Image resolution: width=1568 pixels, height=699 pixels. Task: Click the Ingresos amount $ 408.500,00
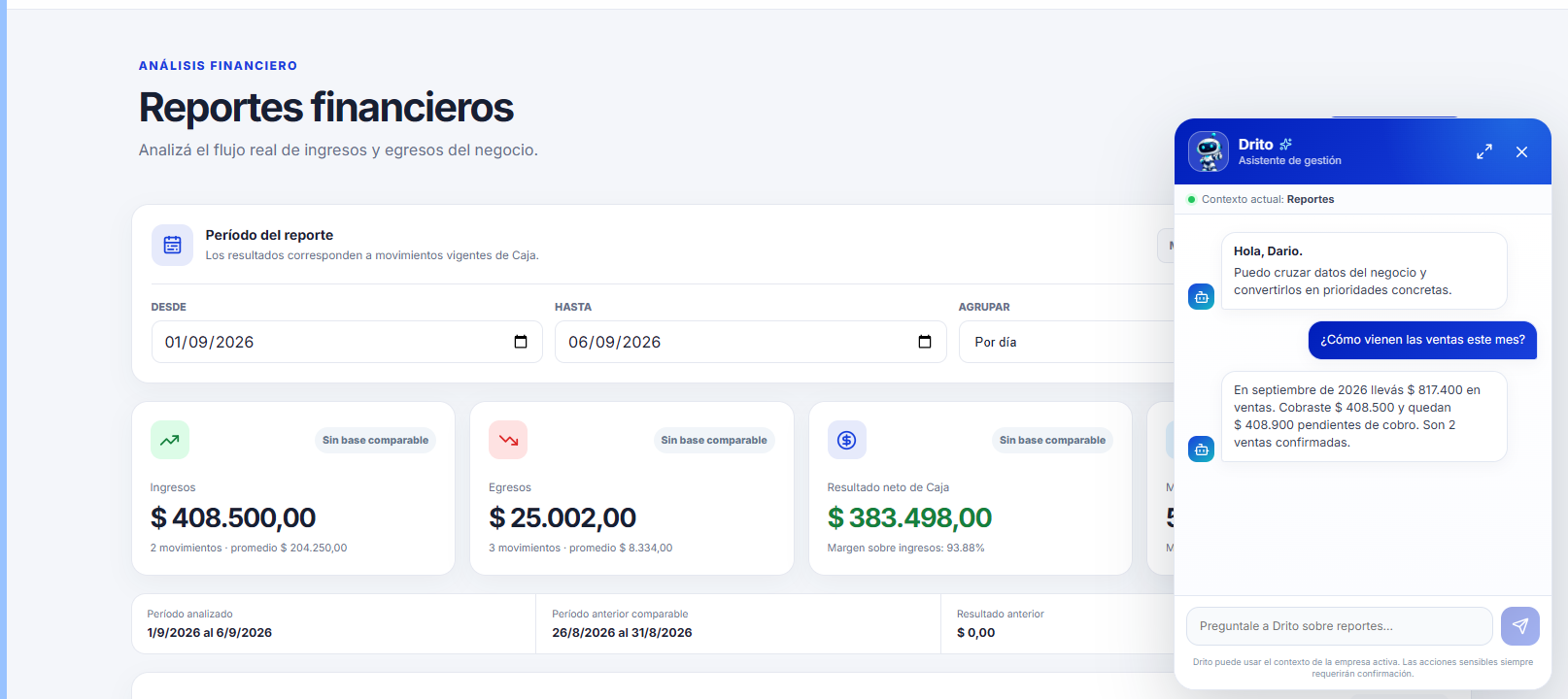click(x=233, y=517)
